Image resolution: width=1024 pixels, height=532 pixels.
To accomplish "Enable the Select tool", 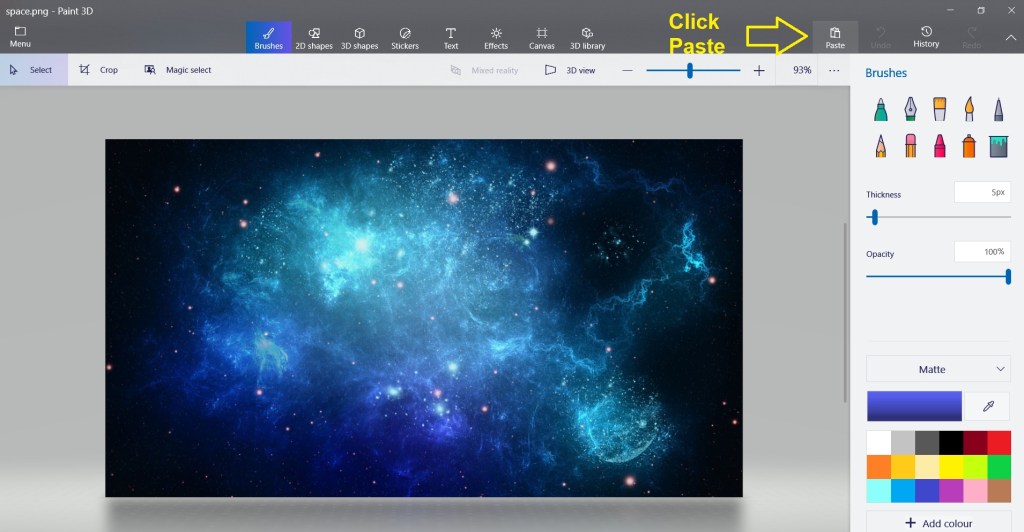I will tap(33, 70).
